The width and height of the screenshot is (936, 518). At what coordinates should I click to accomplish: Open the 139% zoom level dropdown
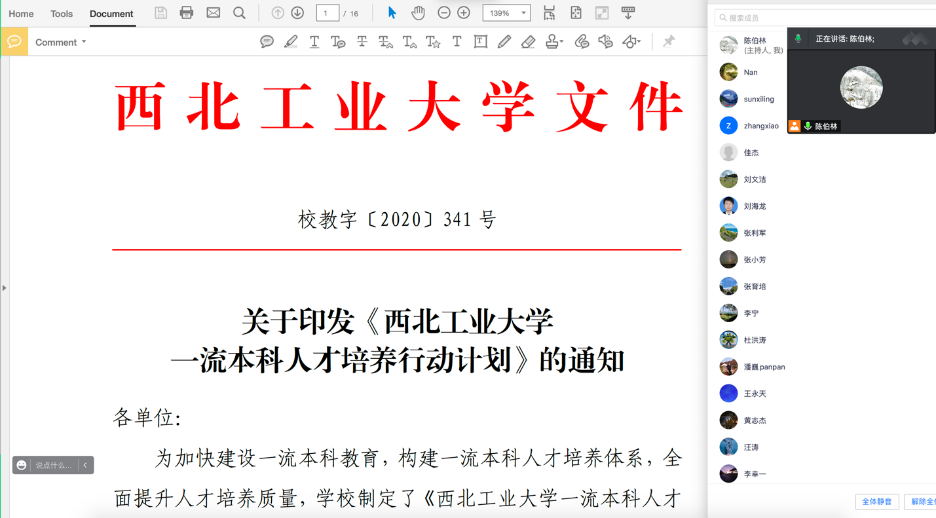click(x=507, y=13)
